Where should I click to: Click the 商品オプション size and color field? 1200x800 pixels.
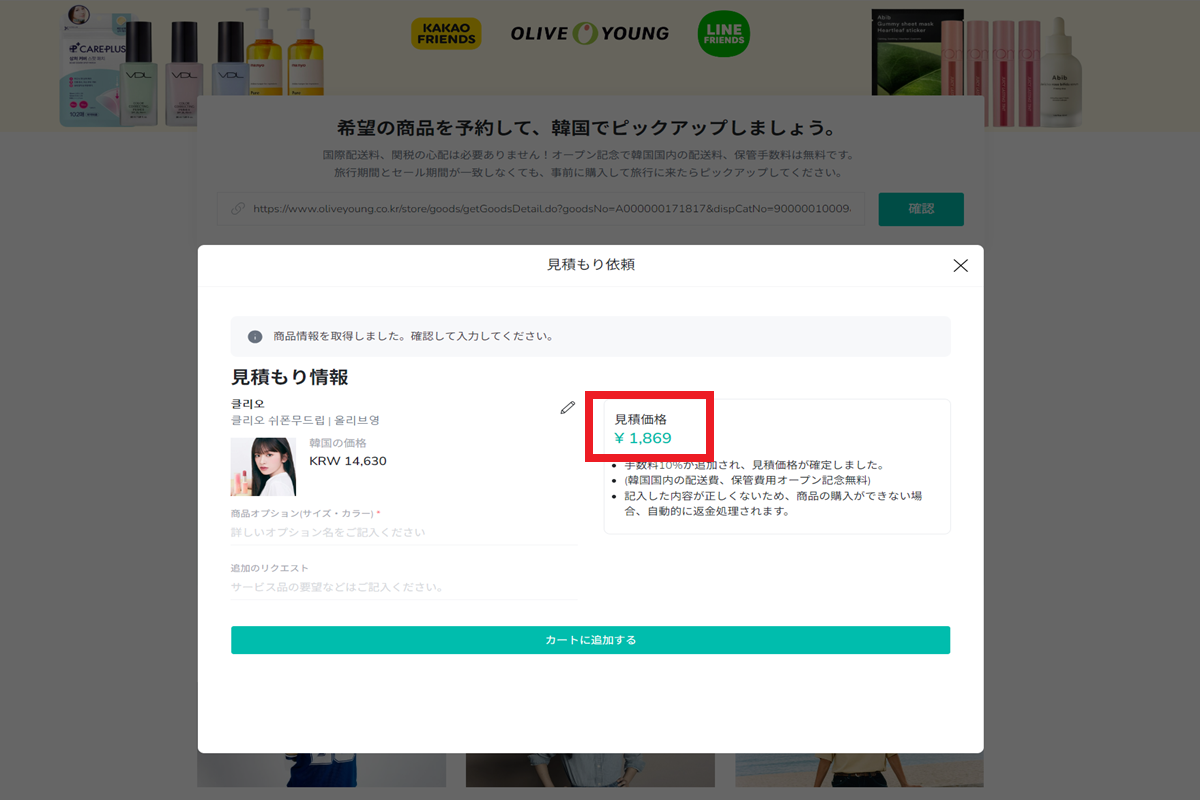(x=400, y=531)
